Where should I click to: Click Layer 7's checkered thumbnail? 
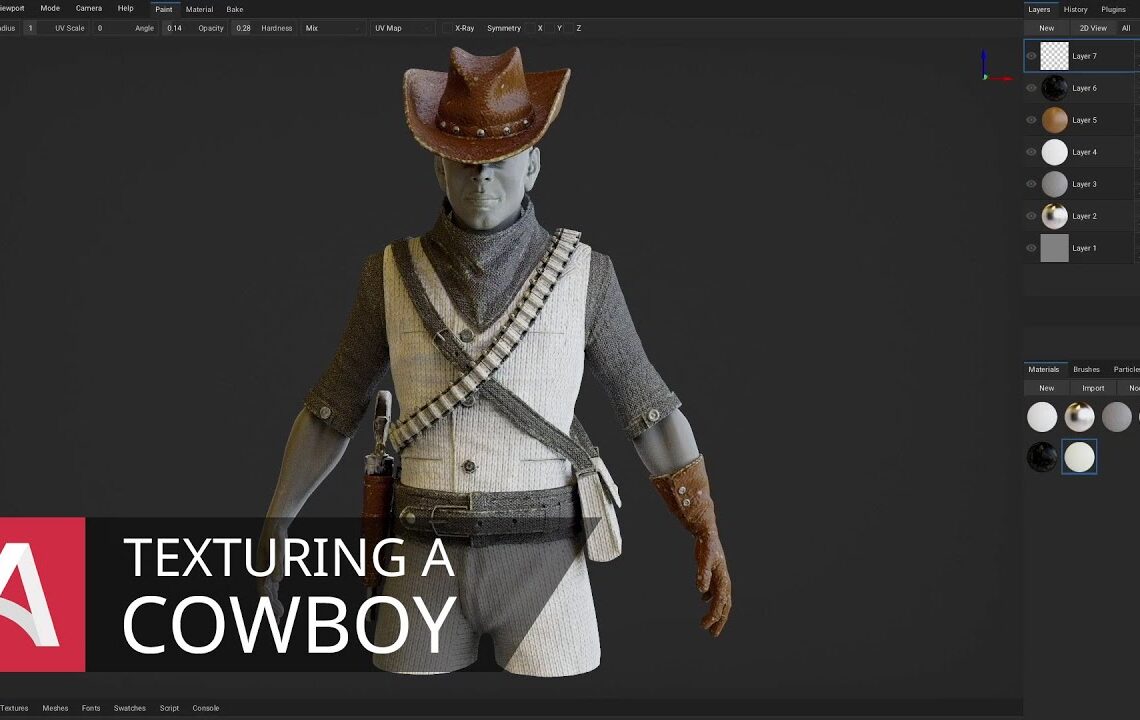pos(1054,56)
